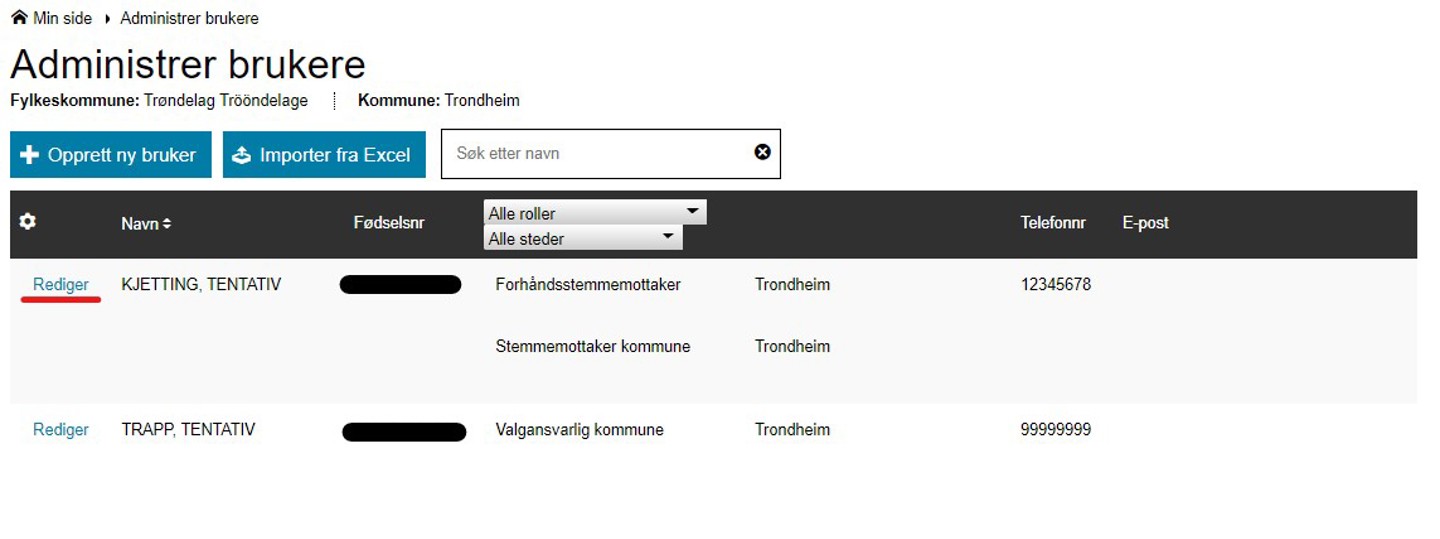Edit user KJETTING, TENTATIV via Rediger
This screenshot has width=1440, height=539.
(61, 285)
